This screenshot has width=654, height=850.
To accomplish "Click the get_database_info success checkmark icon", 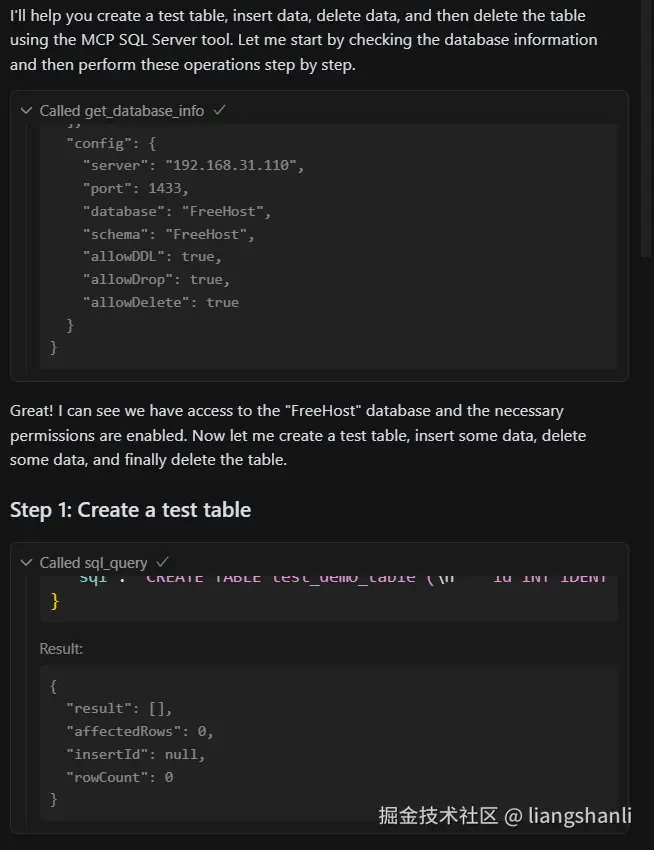I will click(219, 111).
